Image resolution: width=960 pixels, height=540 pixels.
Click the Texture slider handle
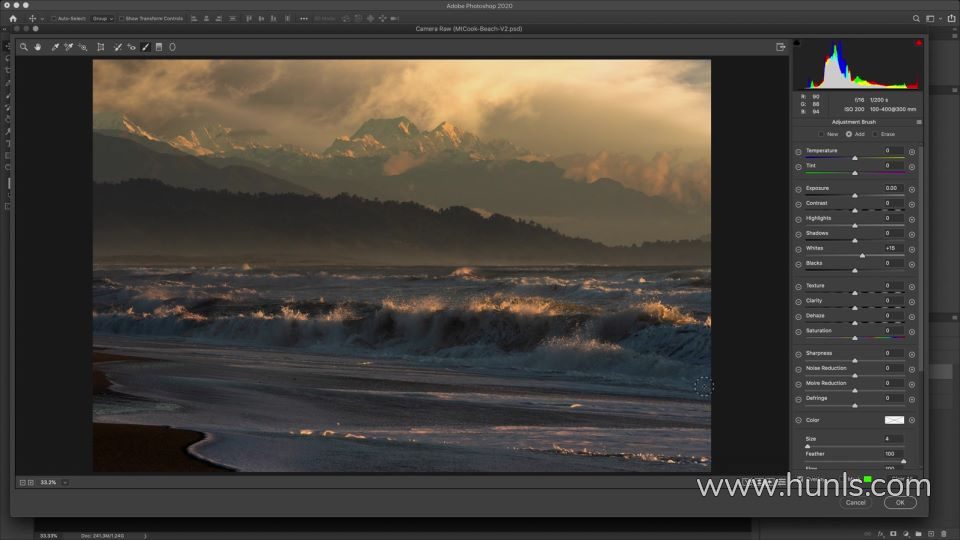tap(855, 293)
